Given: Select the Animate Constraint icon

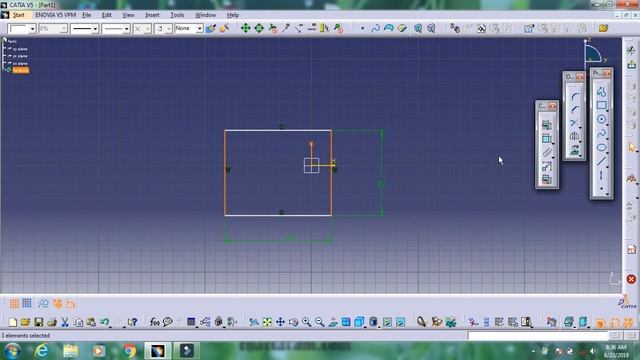Looking at the screenshot, I should pyautogui.click(x=547, y=166).
